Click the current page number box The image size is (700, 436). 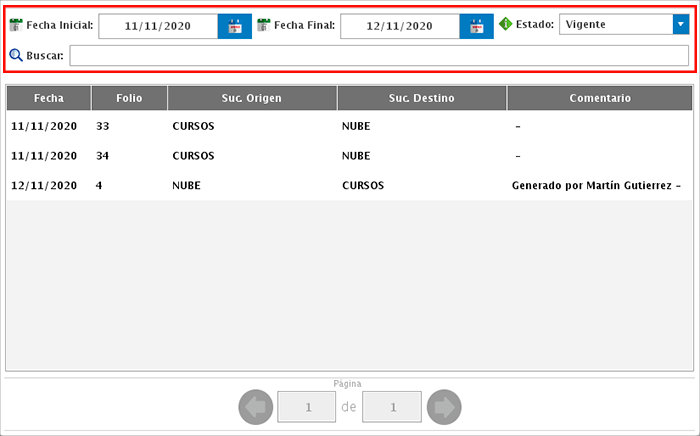pyautogui.click(x=306, y=407)
